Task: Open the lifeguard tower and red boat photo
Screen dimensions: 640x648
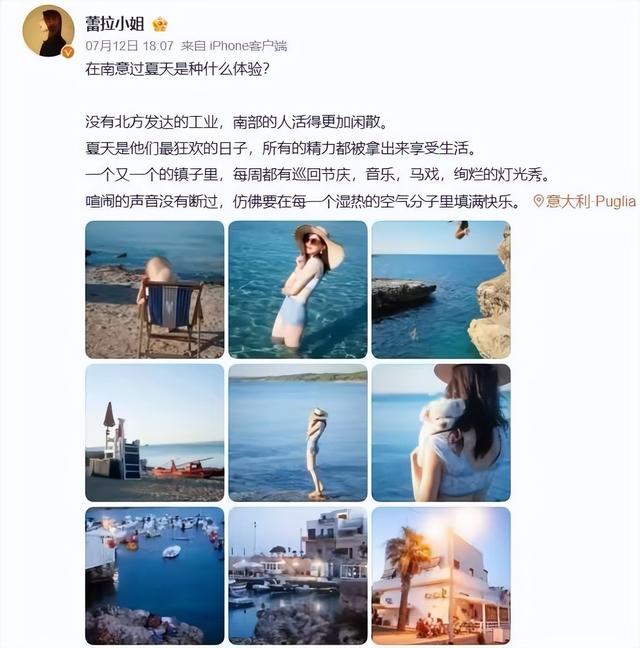Action: [155, 433]
